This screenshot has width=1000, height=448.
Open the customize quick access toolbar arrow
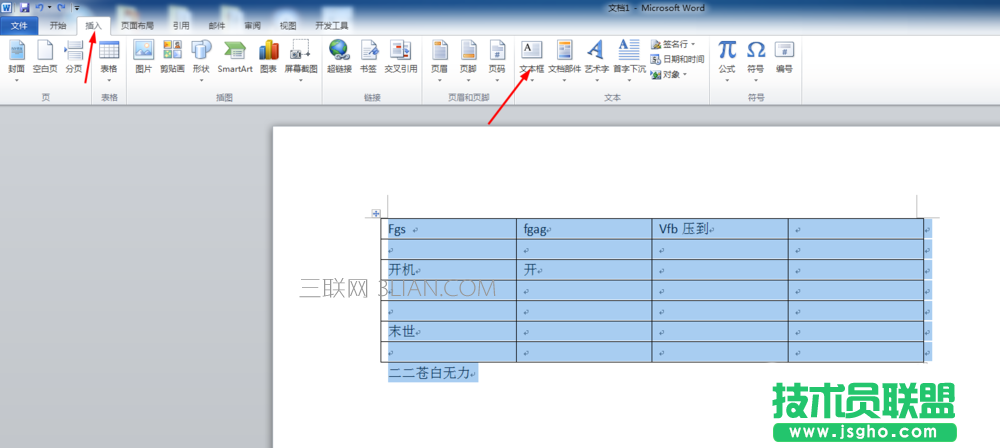[x=77, y=8]
